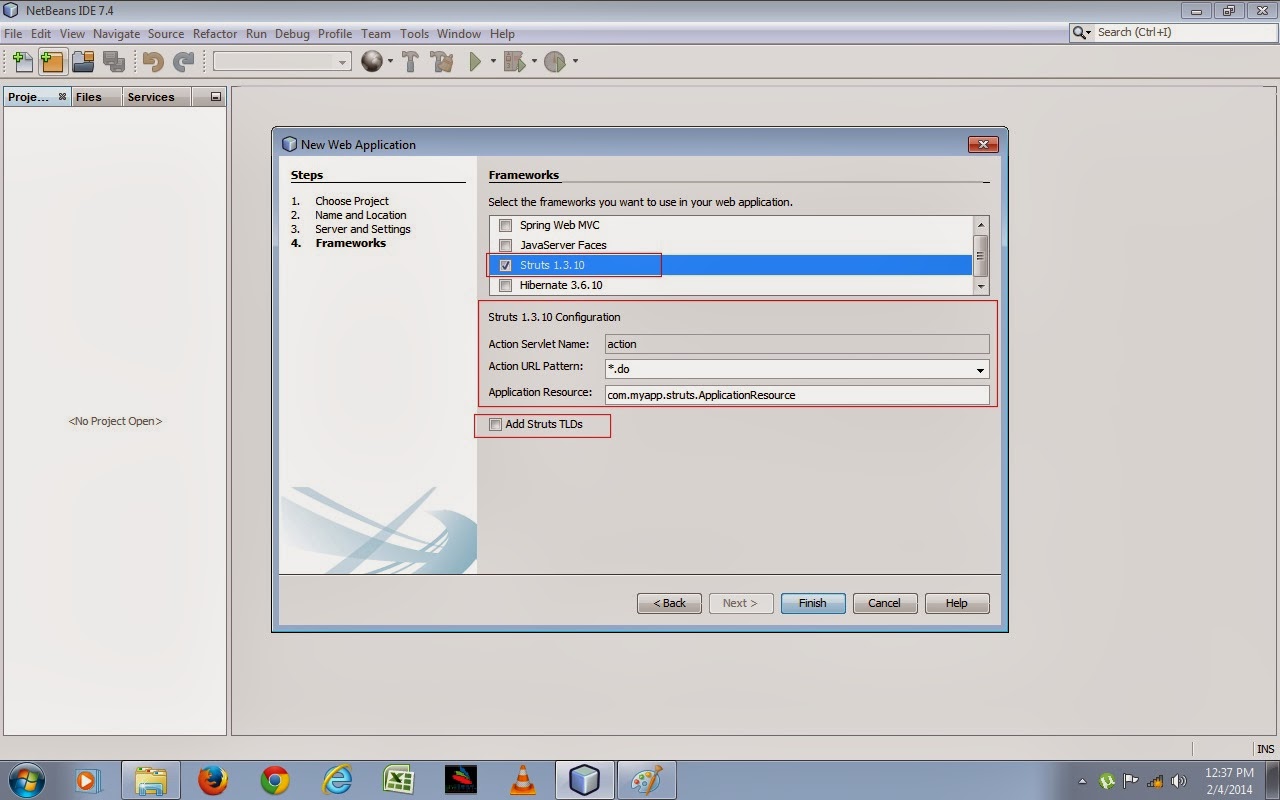Click the Run Project green arrow

click(476, 62)
